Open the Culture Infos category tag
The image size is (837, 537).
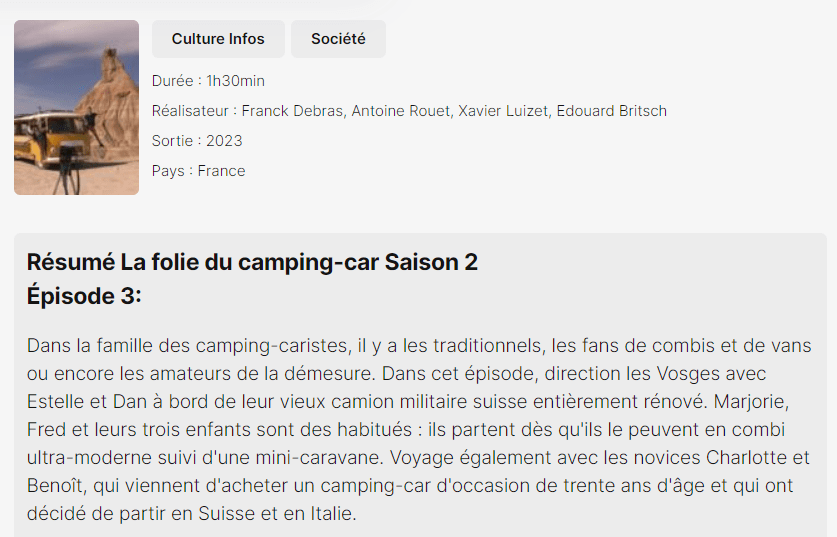coord(218,39)
